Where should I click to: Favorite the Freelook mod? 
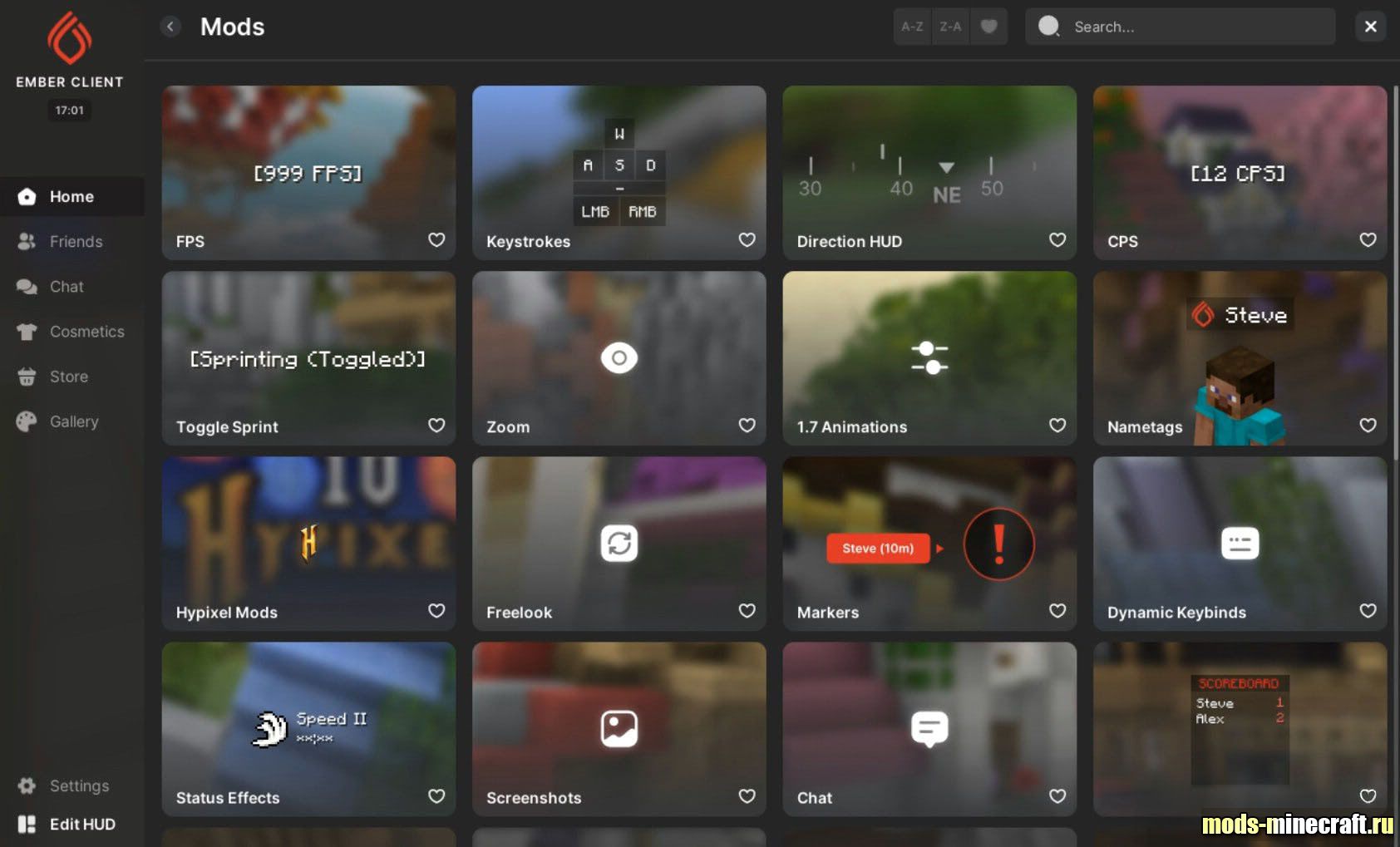(x=747, y=611)
